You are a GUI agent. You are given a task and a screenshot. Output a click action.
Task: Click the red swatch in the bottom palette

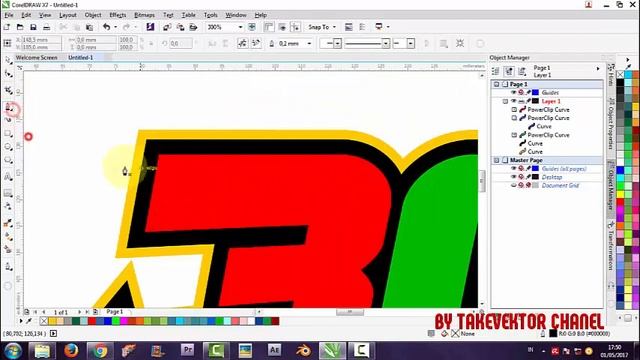coord(92,321)
